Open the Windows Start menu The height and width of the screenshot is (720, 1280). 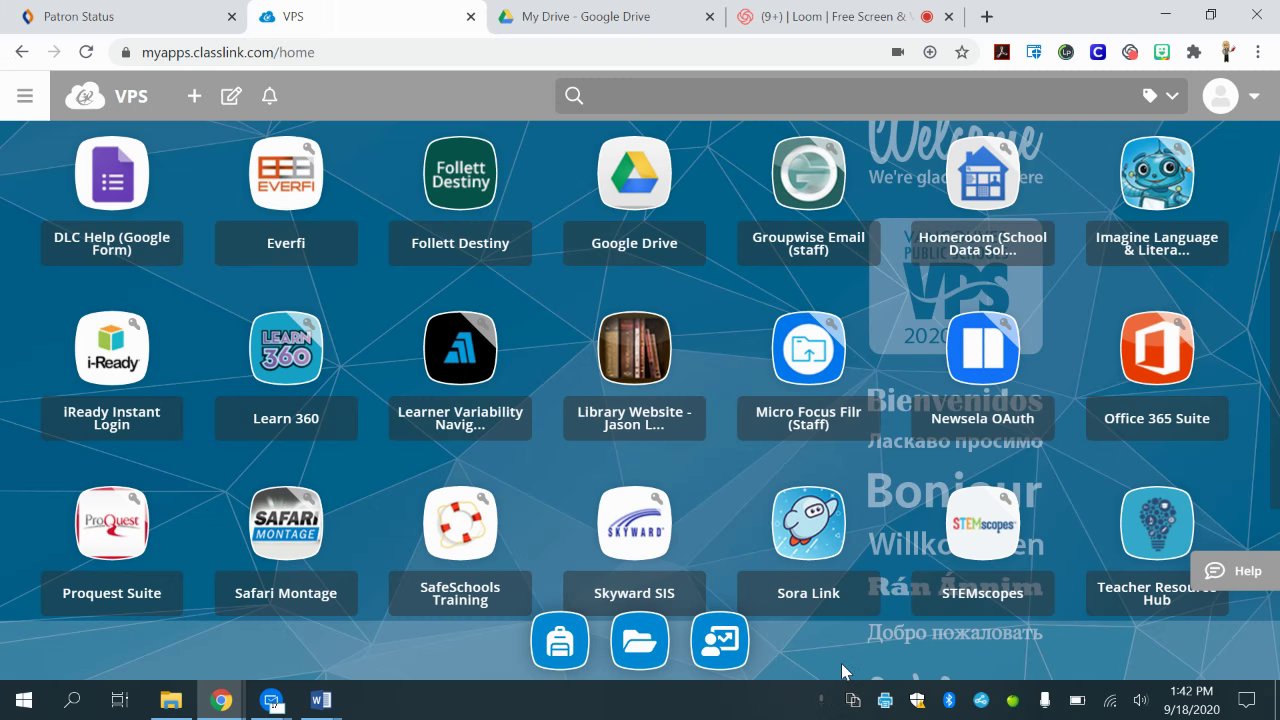24,700
